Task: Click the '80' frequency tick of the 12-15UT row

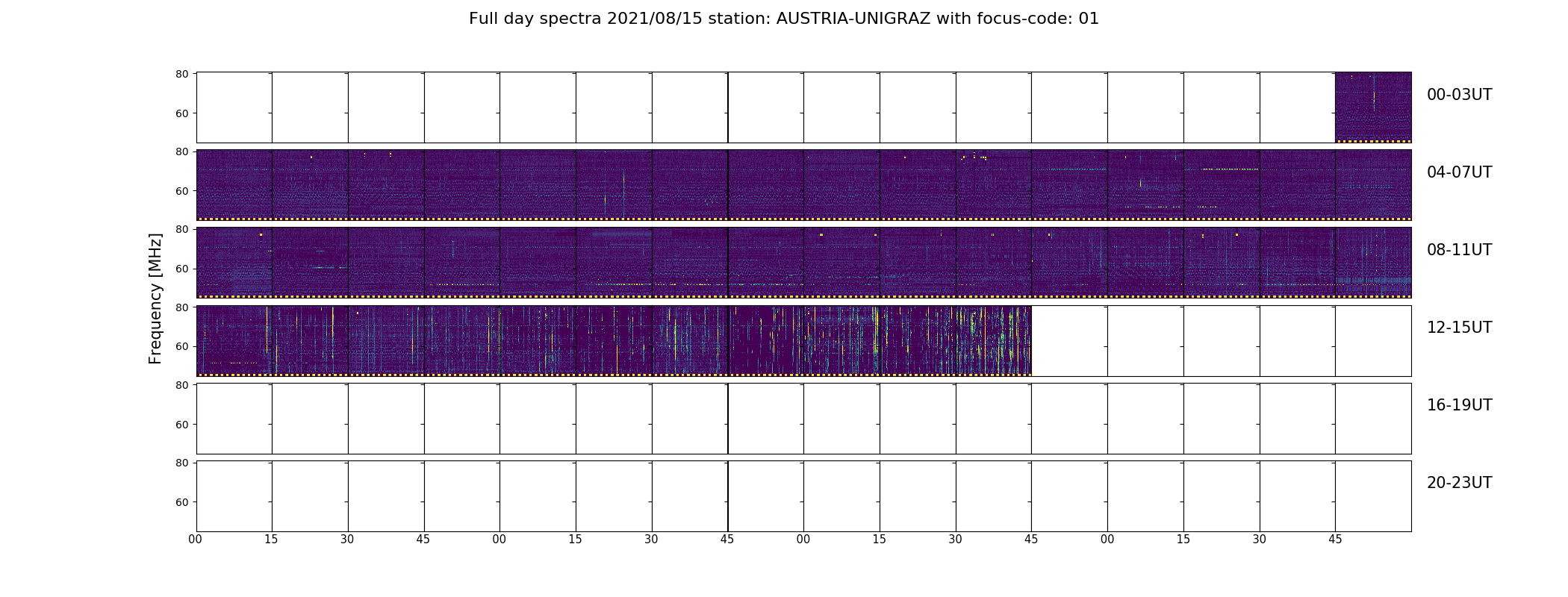Action: [x=181, y=307]
